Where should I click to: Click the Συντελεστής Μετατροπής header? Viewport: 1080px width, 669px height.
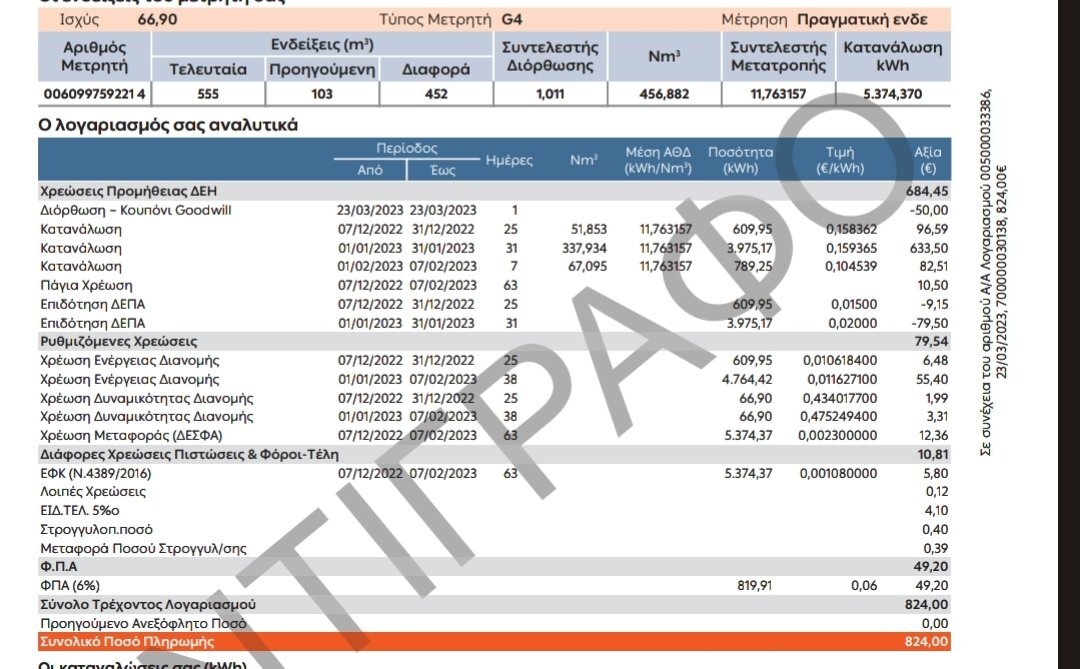778,56
